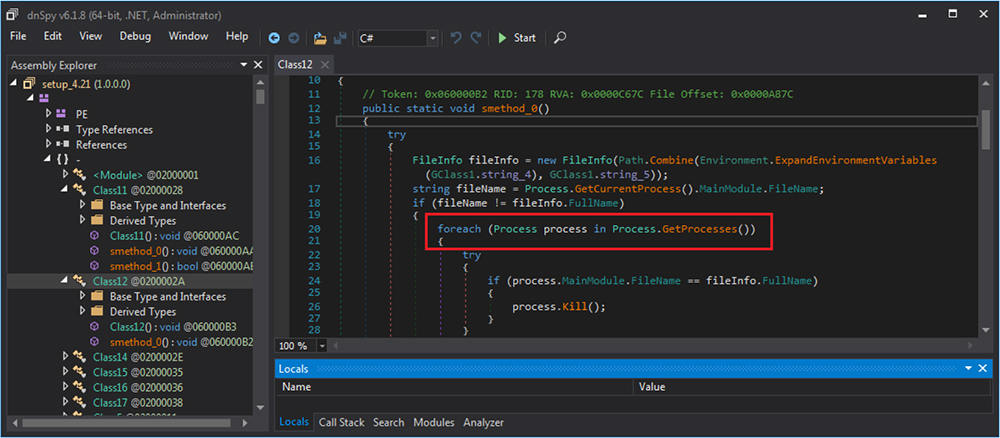Open the Analyzer tab

pos(482,423)
